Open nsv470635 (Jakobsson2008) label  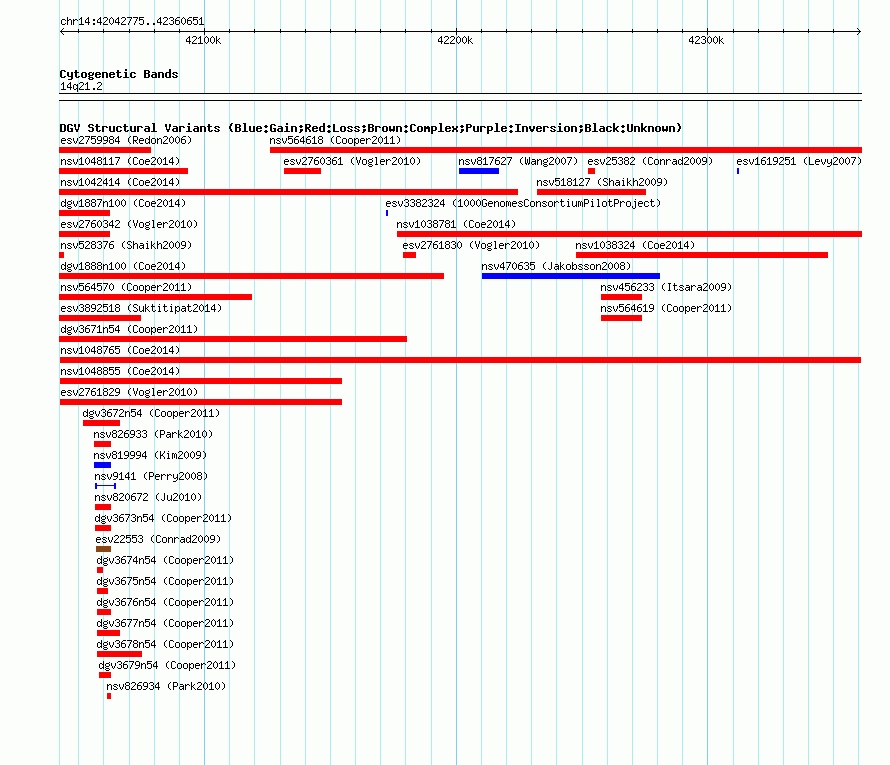(x=556, y=266)
